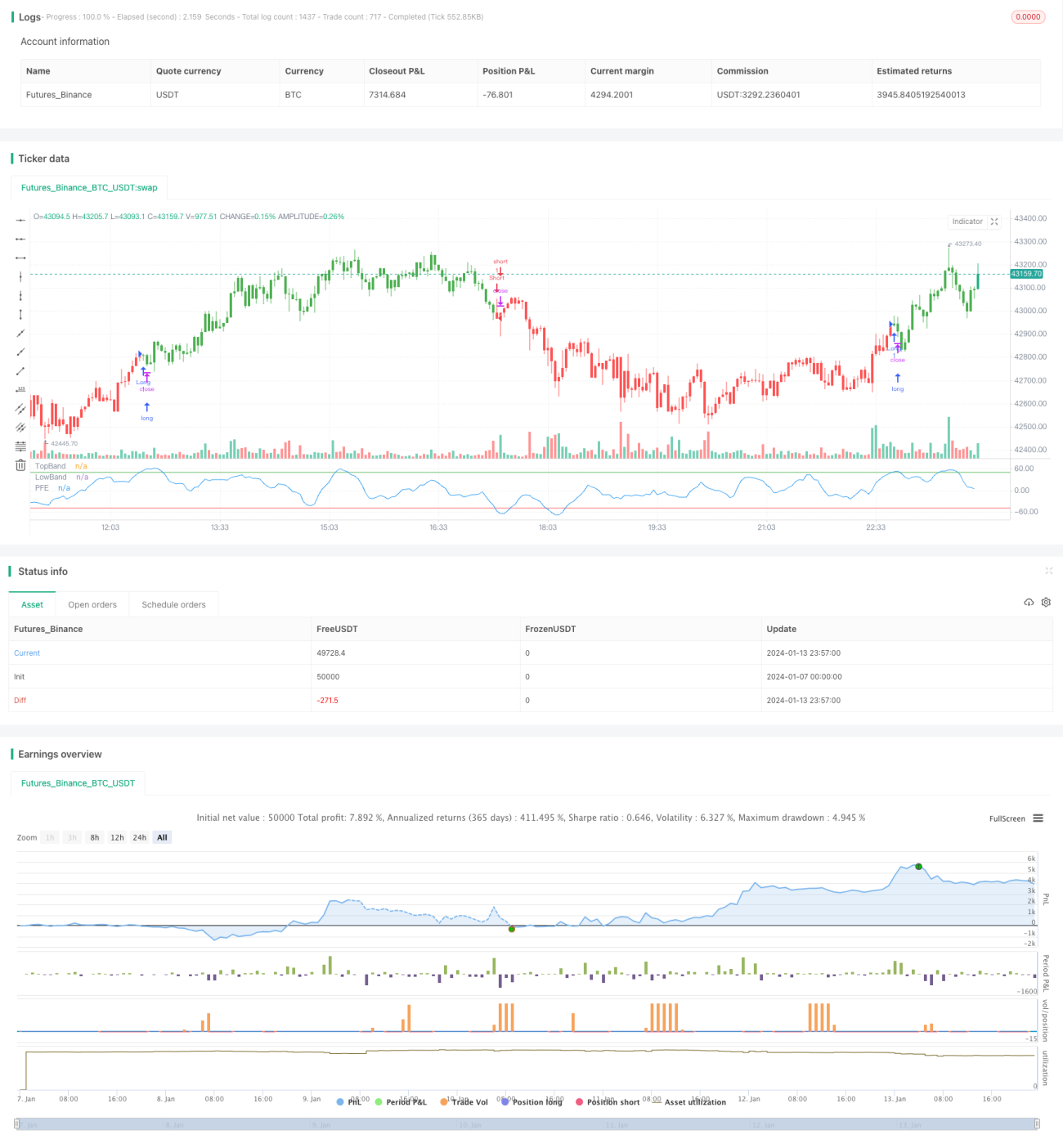Click the cloud download icon

1029,603
